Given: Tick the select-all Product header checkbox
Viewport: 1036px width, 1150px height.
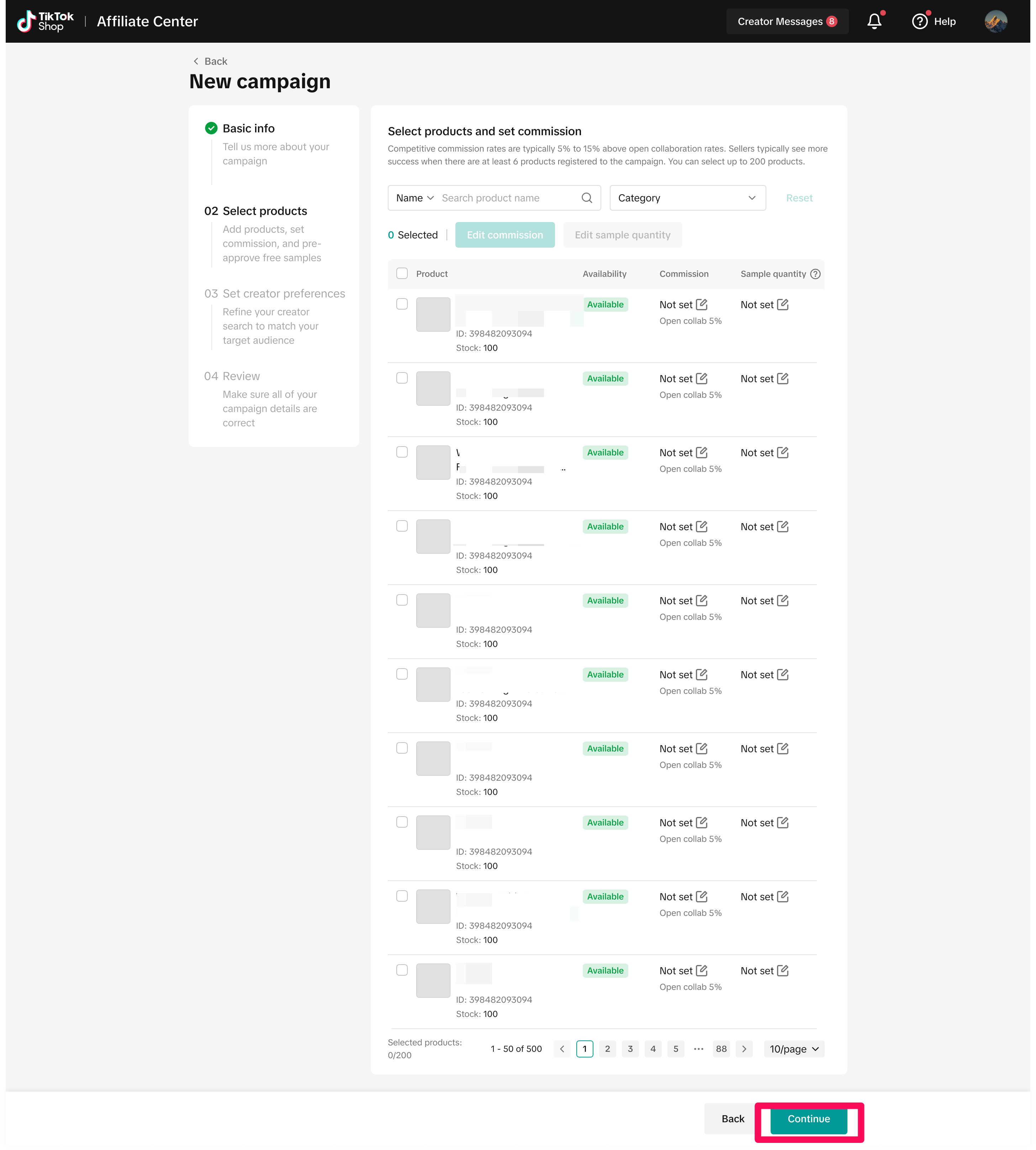Looking at the screenshot, I should [x=402, y=274].
